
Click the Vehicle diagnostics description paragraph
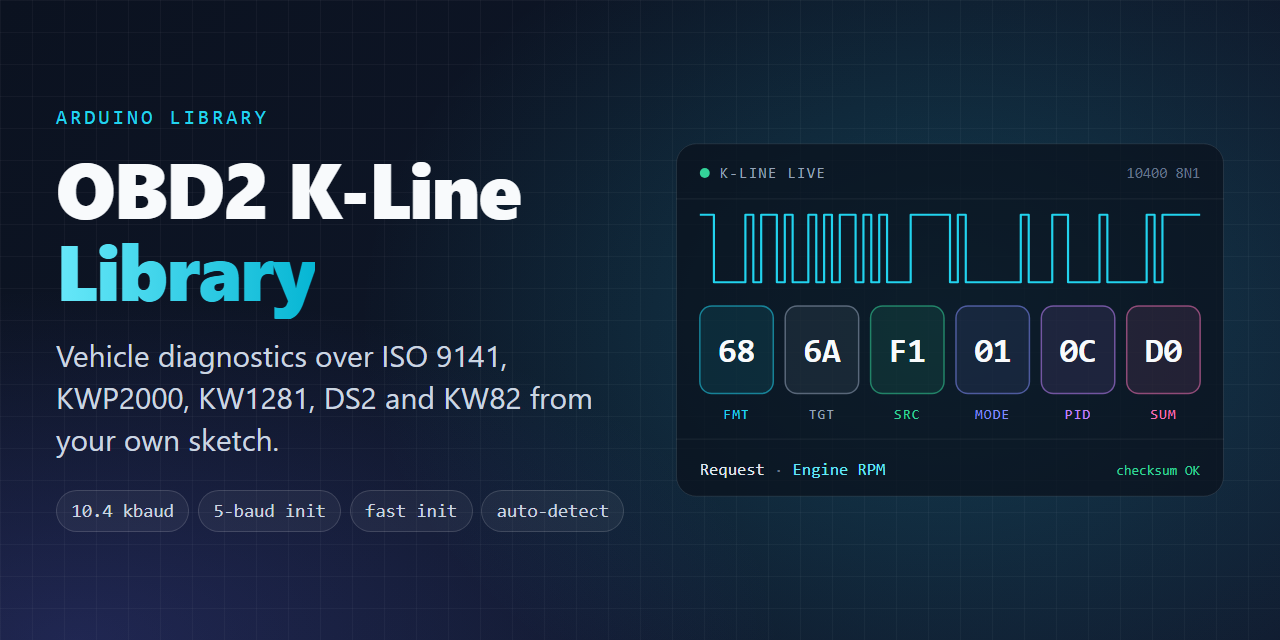click(x=324, y=399)
